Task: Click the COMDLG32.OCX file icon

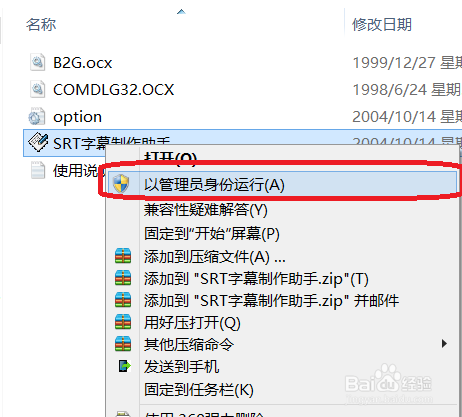Action: point(37,89)
